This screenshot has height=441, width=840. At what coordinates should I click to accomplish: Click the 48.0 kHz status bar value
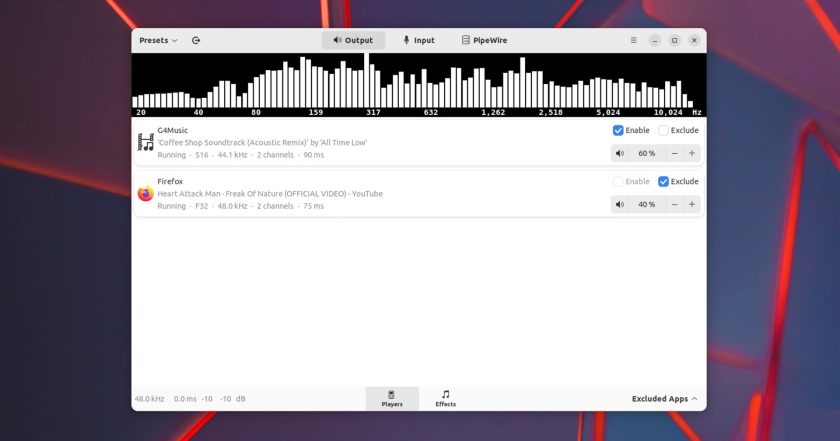click(x=149, y=399)
